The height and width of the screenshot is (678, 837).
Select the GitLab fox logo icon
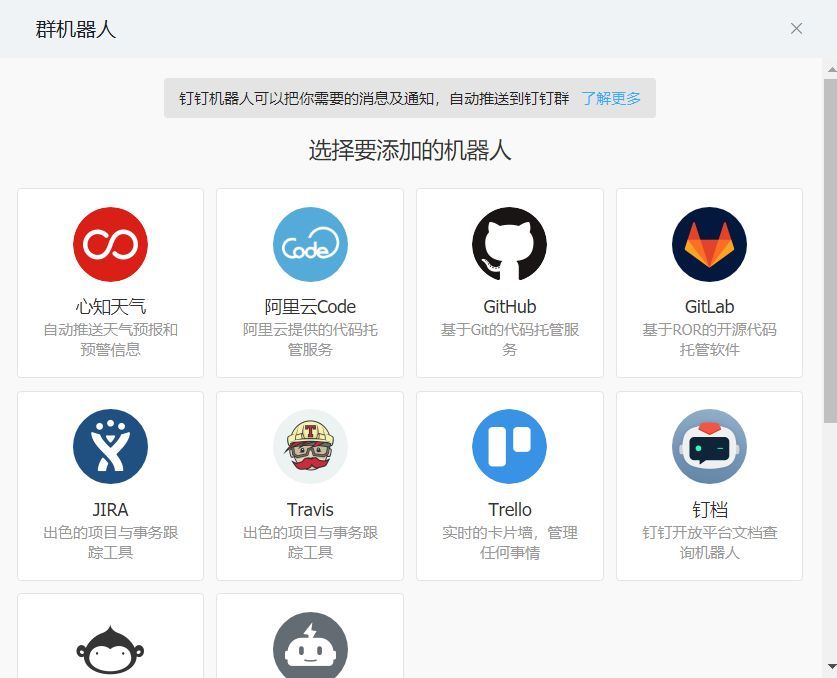tap(709, 245)
